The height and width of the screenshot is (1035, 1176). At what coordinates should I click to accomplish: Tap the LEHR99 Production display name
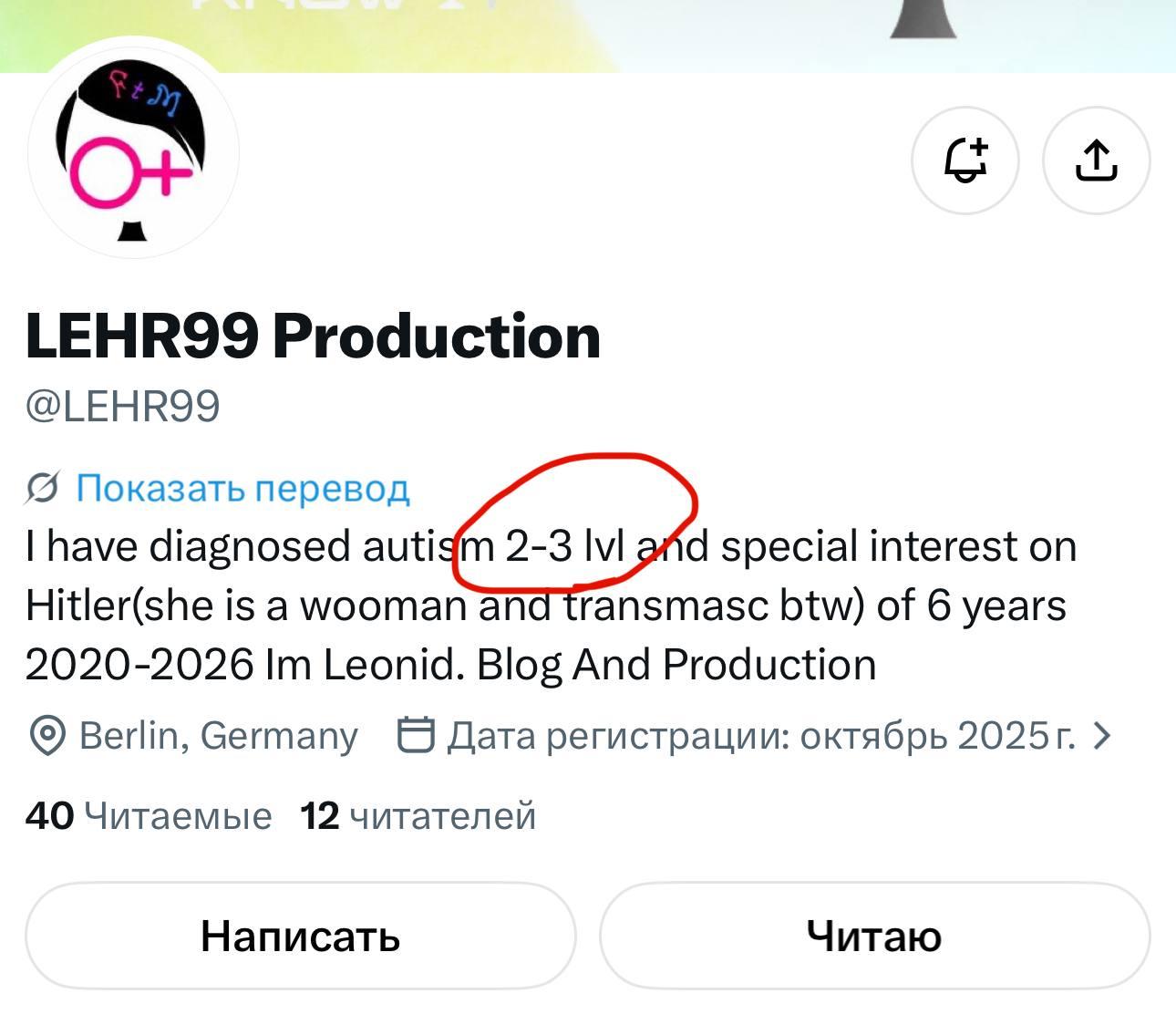click(313, 336)
